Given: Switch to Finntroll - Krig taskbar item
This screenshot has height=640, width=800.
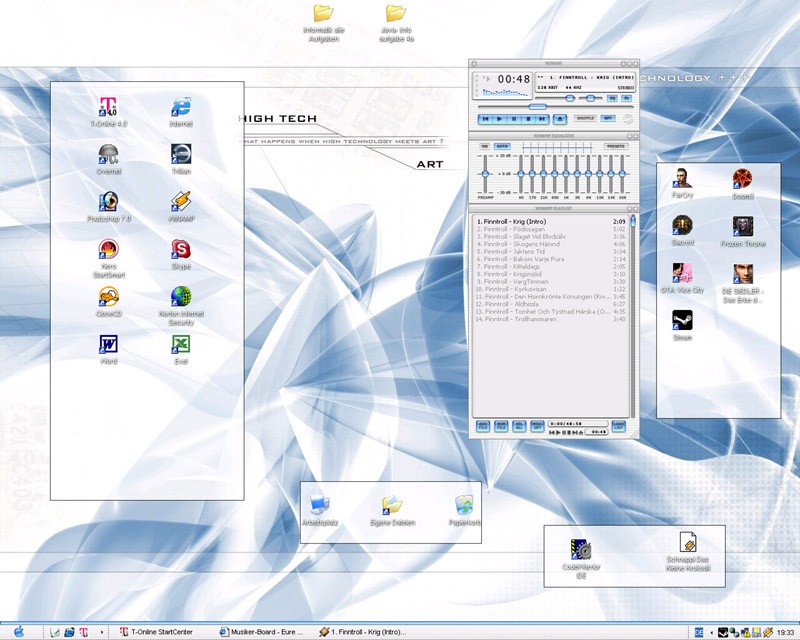Looking at the screenshot, I should pos(362,632).
